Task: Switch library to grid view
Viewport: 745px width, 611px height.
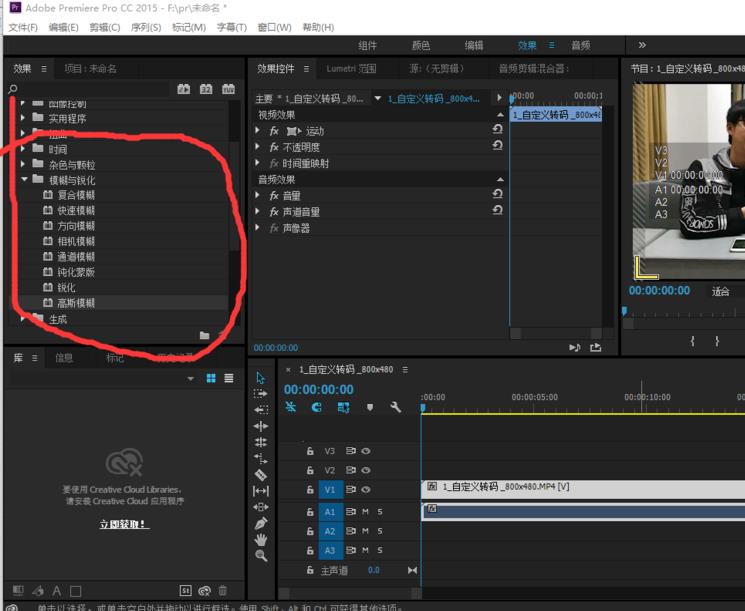Action: (x=211, y=378)
